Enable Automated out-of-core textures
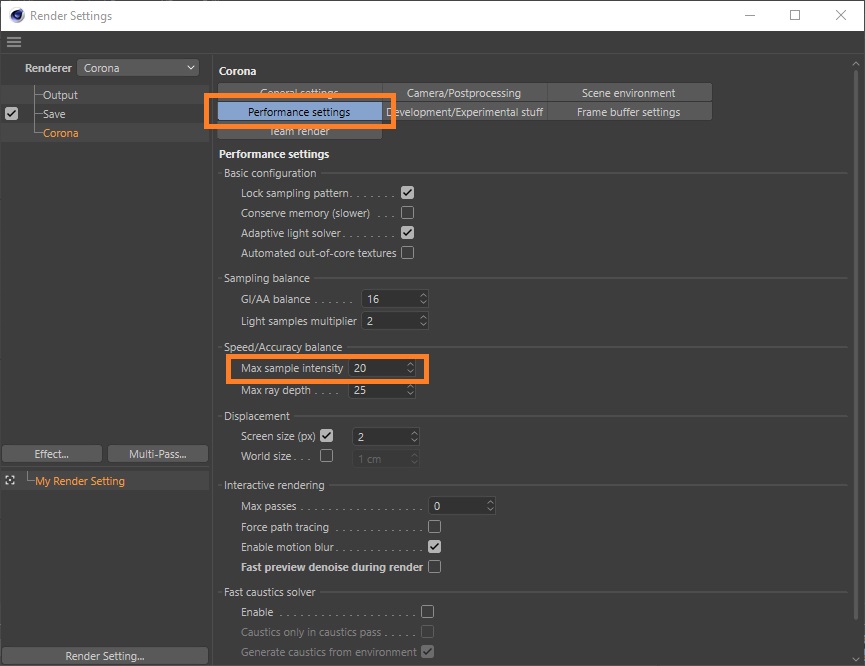The width and height of the screenshot is (865, 666). 407,253
